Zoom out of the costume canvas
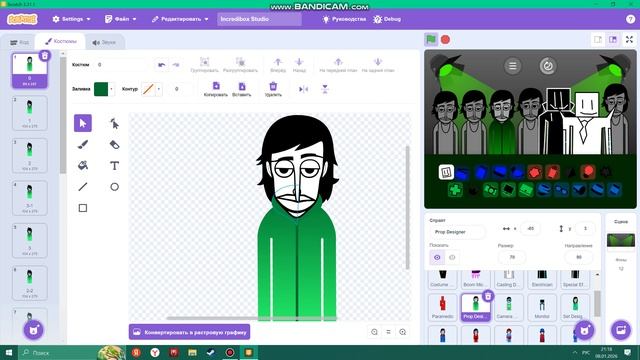The image size is (640, 360). click(x=374, y=332)
